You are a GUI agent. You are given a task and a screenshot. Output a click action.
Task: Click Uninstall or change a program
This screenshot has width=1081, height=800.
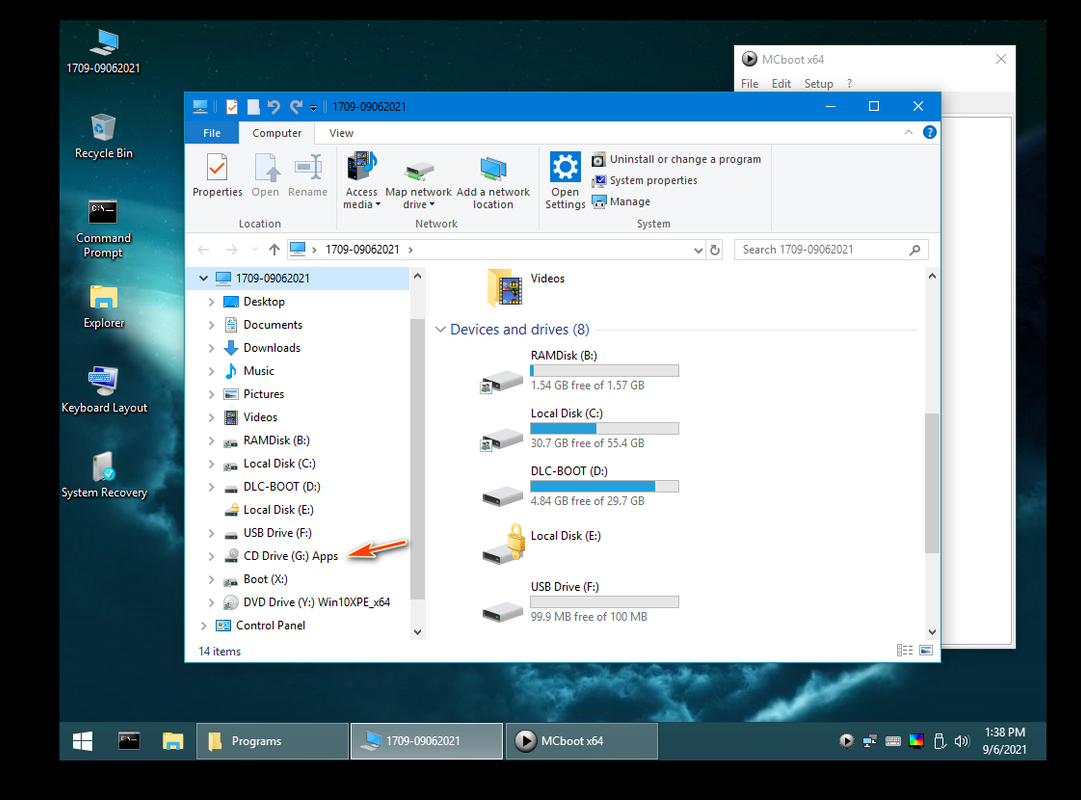[676, 159]
